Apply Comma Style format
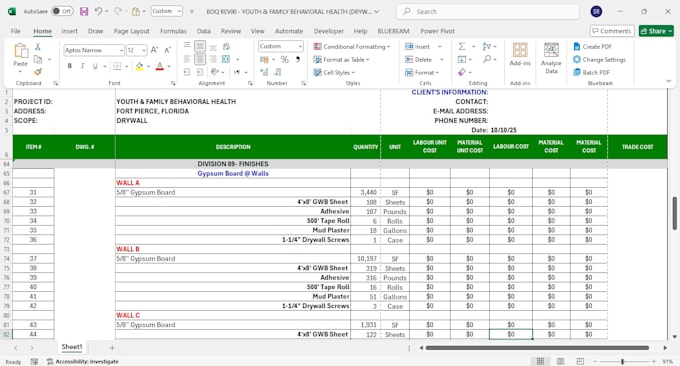 (x=298, y=59)
